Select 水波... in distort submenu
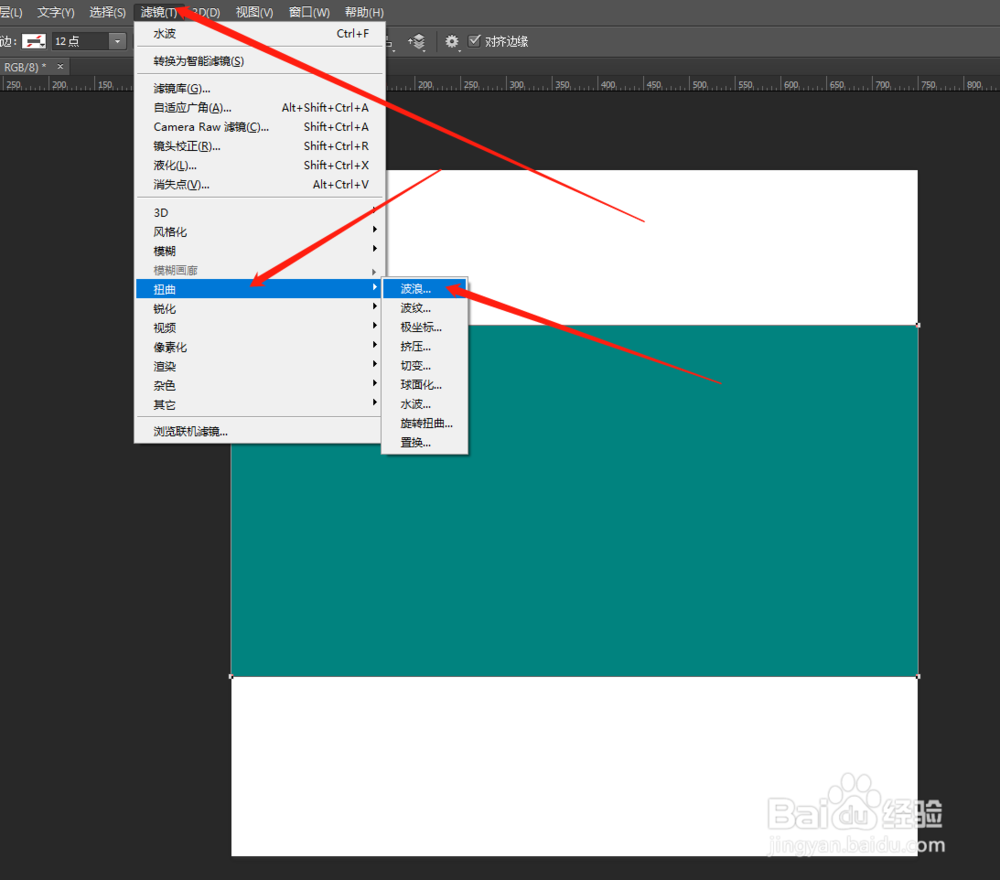The image size is (1000, 880). [425, 404]
